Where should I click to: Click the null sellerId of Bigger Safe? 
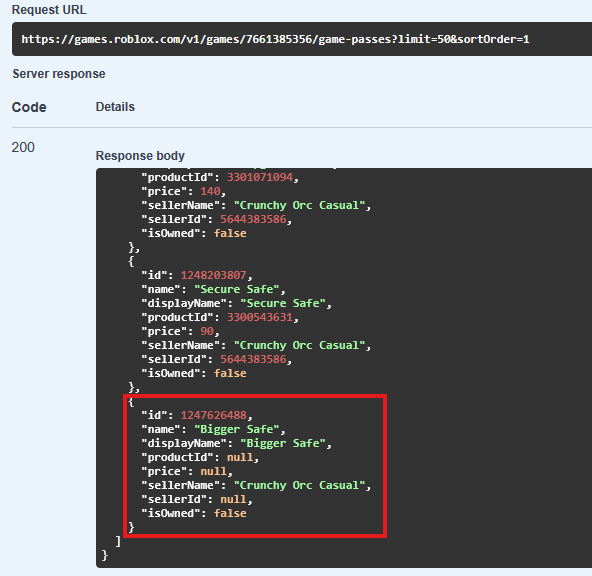click(233, 499)
